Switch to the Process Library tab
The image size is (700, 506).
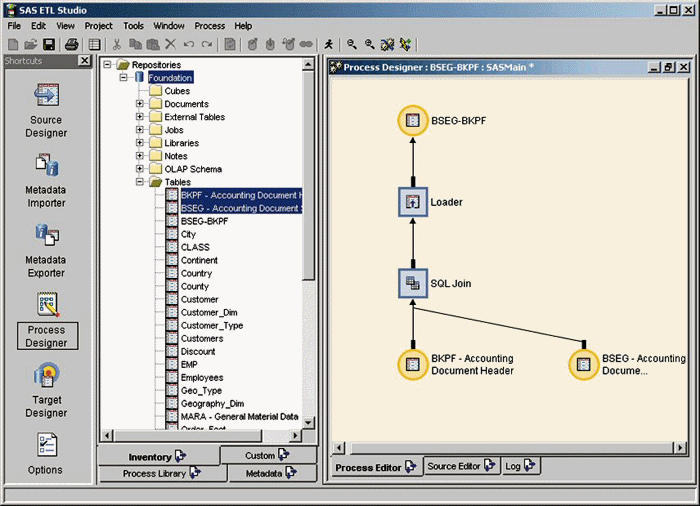click(x=162, y=473)
